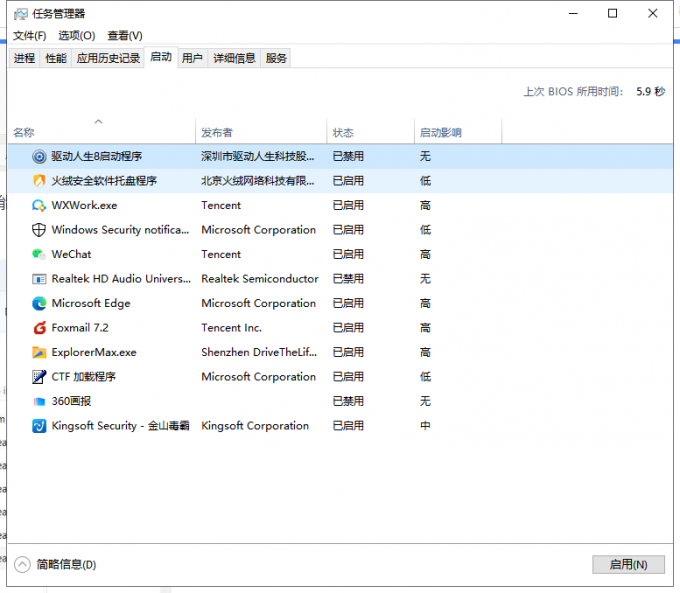Click the 启用(N) button
This screenshot has height=593, width=680.
pos(628,564)
